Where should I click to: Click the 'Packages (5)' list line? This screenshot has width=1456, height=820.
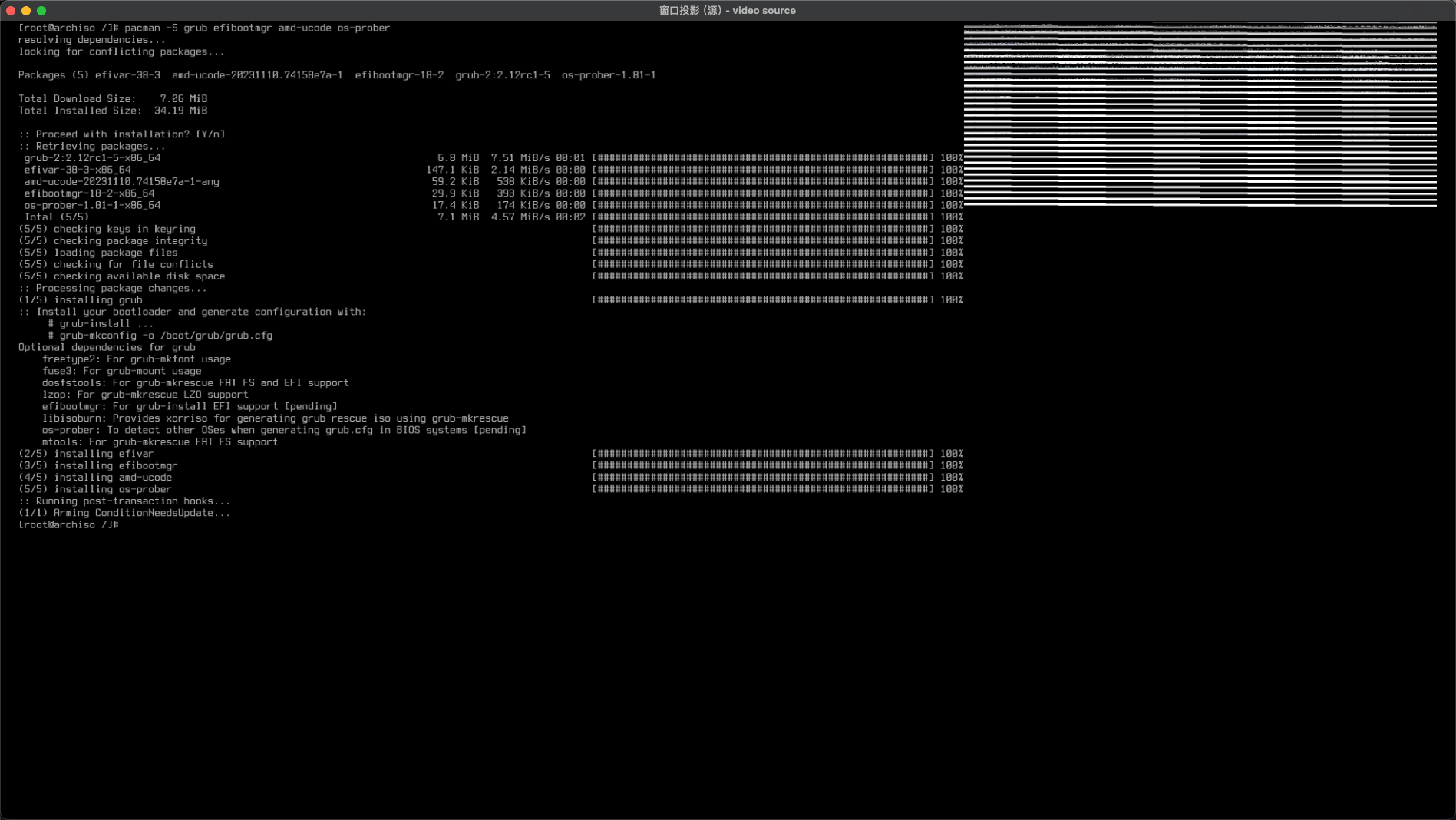tap(337, 75)
